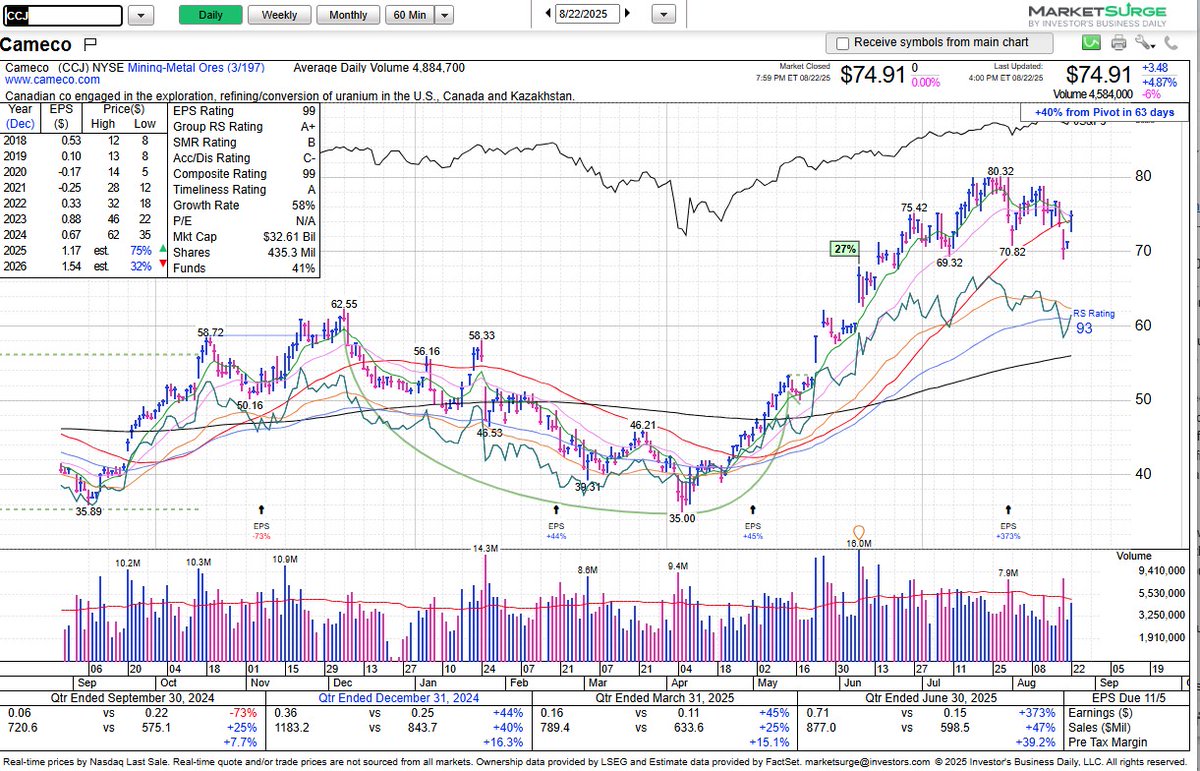Click inside the CCJ symbol input field
This screenshot has height=771, width=1200.
point(60,14)
